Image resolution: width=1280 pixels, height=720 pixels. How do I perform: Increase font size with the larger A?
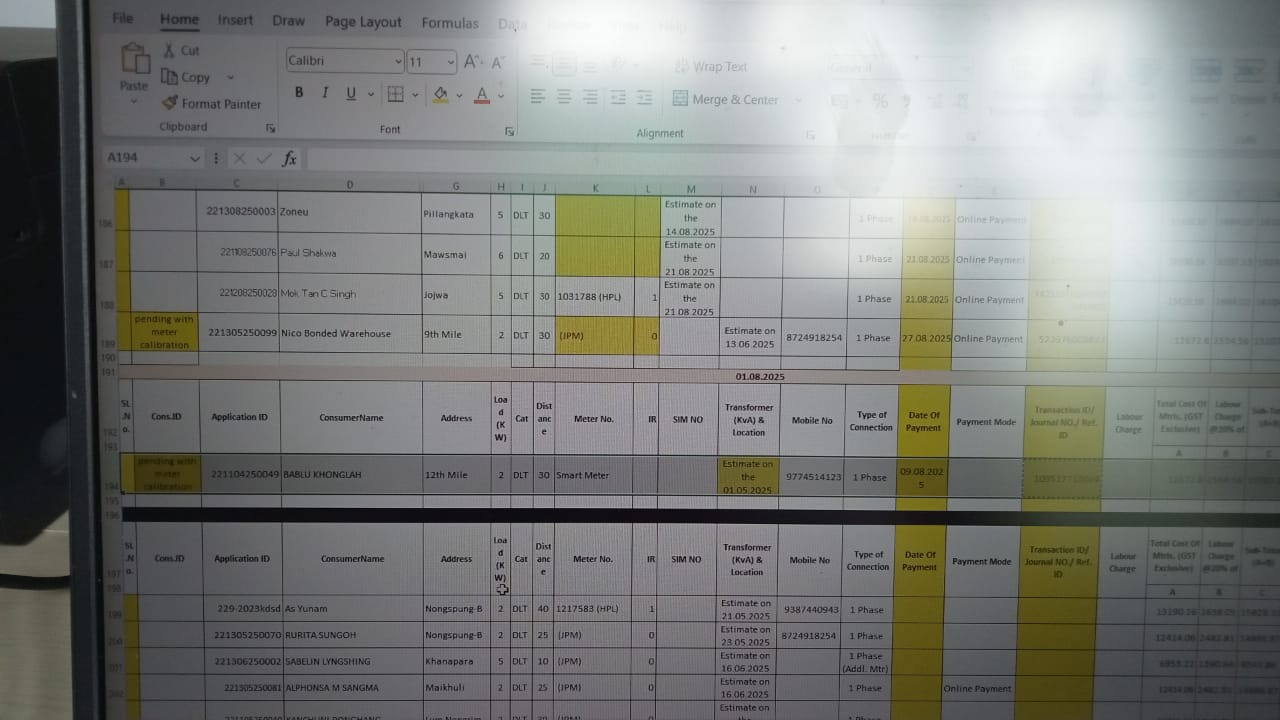point(473,62)
